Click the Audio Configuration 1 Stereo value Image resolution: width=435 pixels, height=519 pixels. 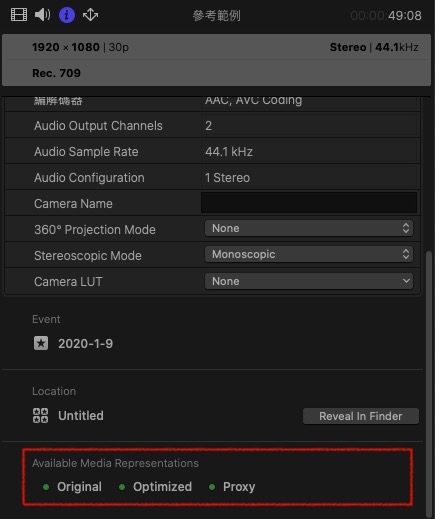pyautogui.click(x=227, y=178)
